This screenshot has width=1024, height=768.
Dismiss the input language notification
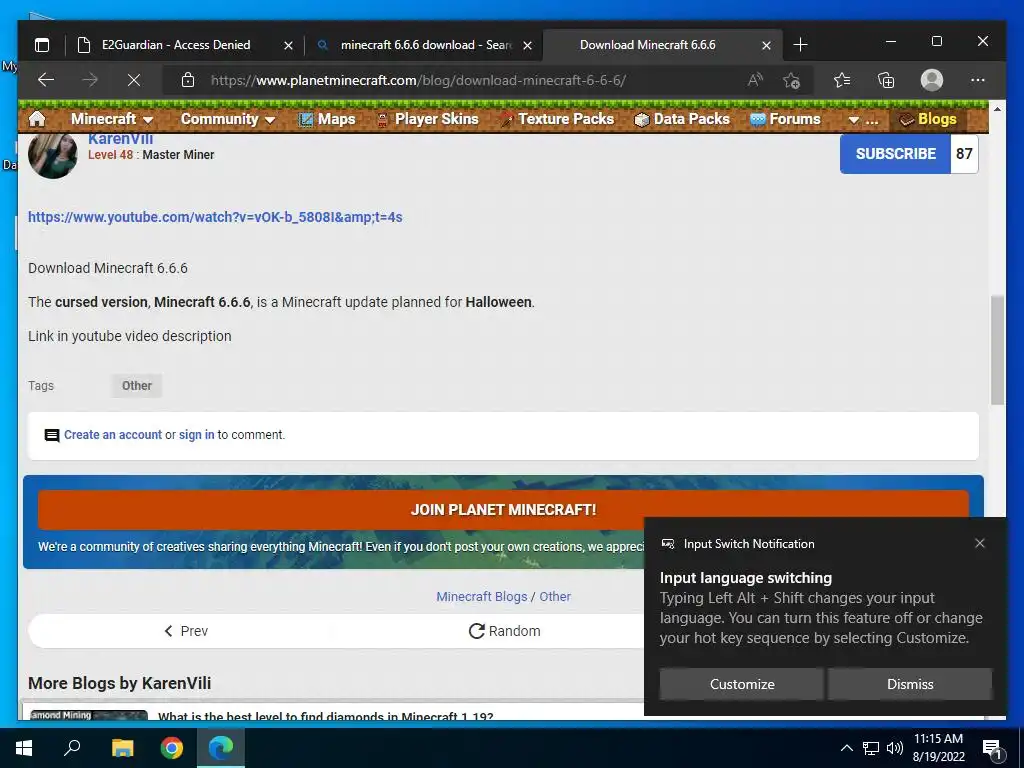pos(910,684)
